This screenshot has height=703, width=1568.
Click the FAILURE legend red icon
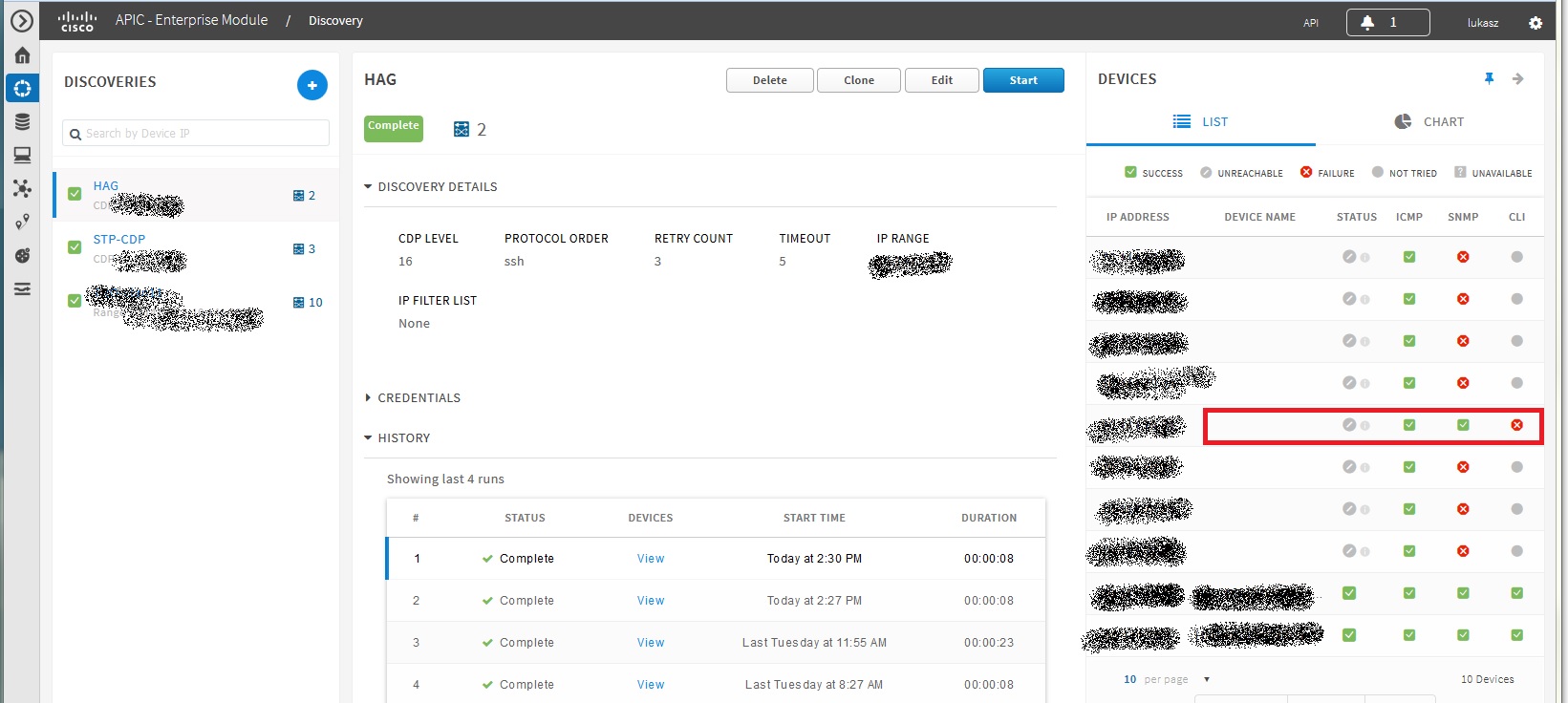(x=1306, y=172)
